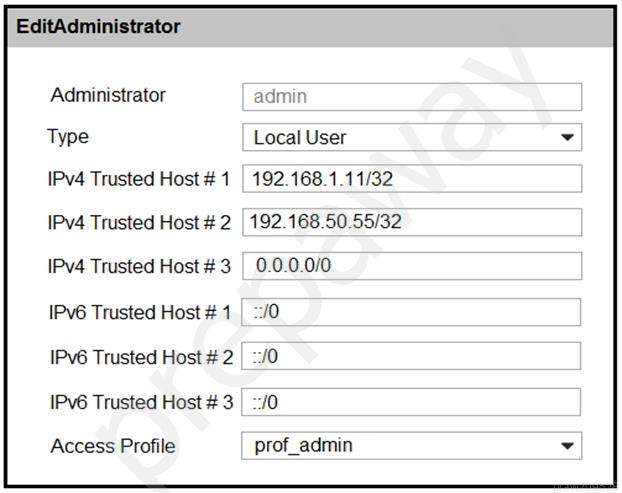The image size is (622, 493).
Task: Click the IPv4 Trusted Host #1 label
Action: pos(139,179)
